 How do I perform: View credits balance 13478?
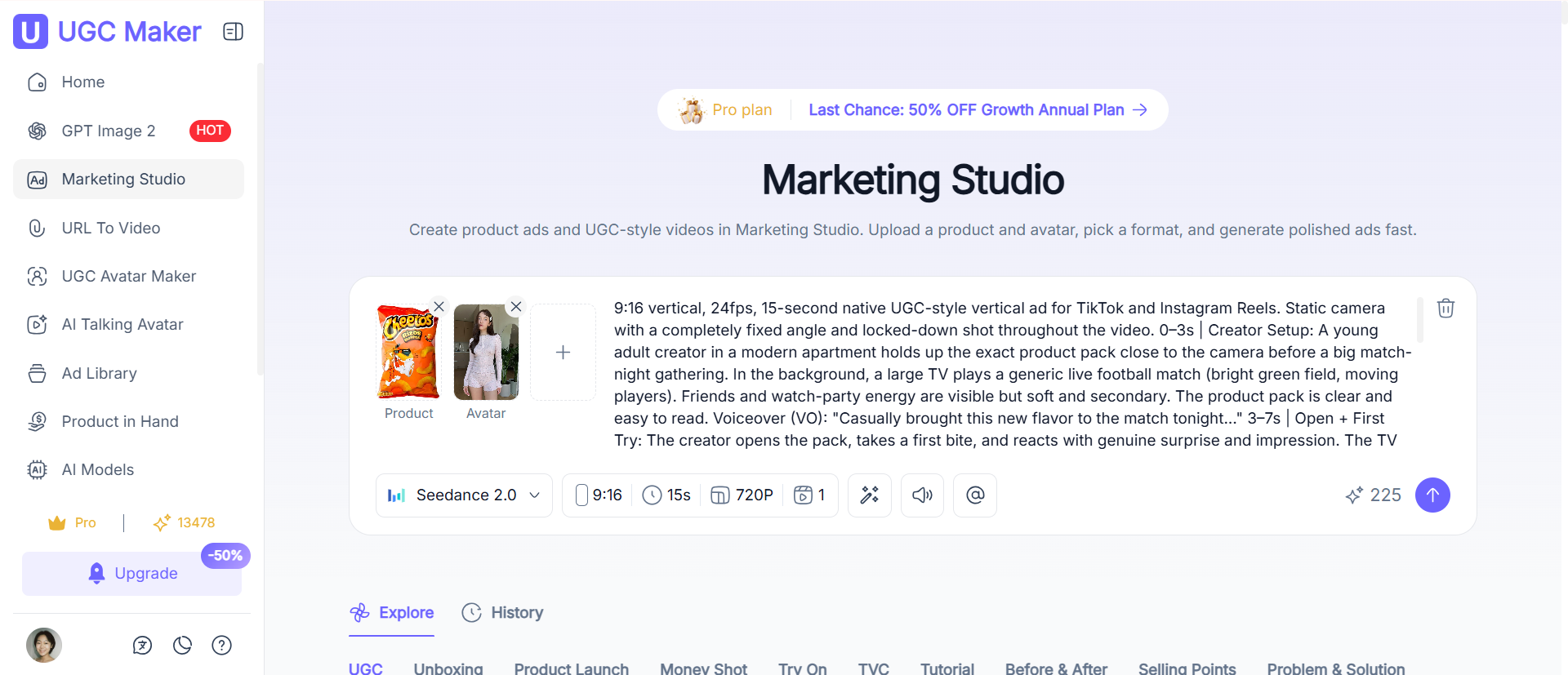[184, 522]
